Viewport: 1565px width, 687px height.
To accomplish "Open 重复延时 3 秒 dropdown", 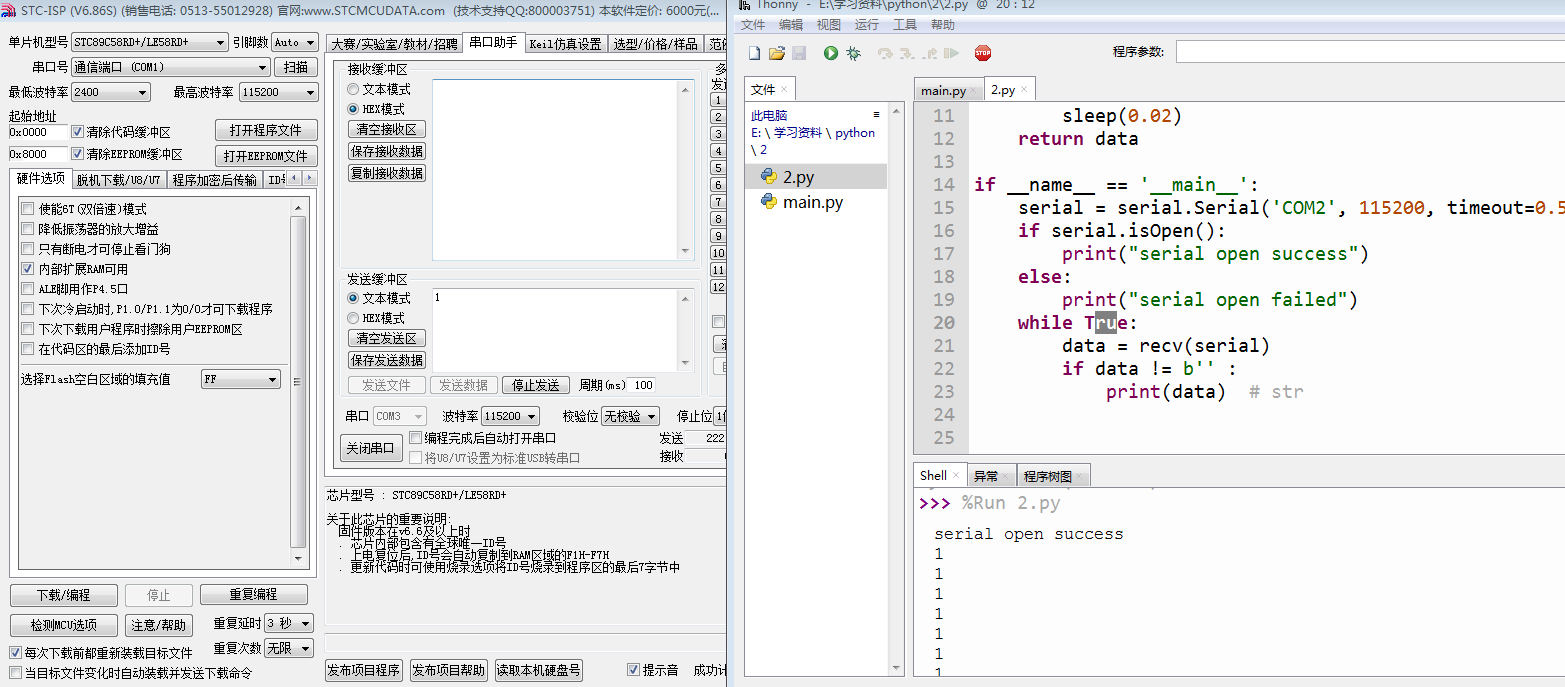I will coord(289,623).
